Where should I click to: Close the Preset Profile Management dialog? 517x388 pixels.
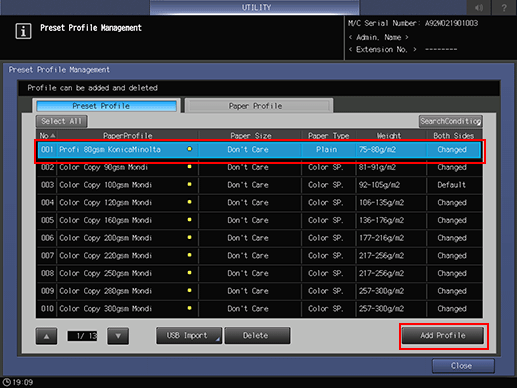pos(463,366)
